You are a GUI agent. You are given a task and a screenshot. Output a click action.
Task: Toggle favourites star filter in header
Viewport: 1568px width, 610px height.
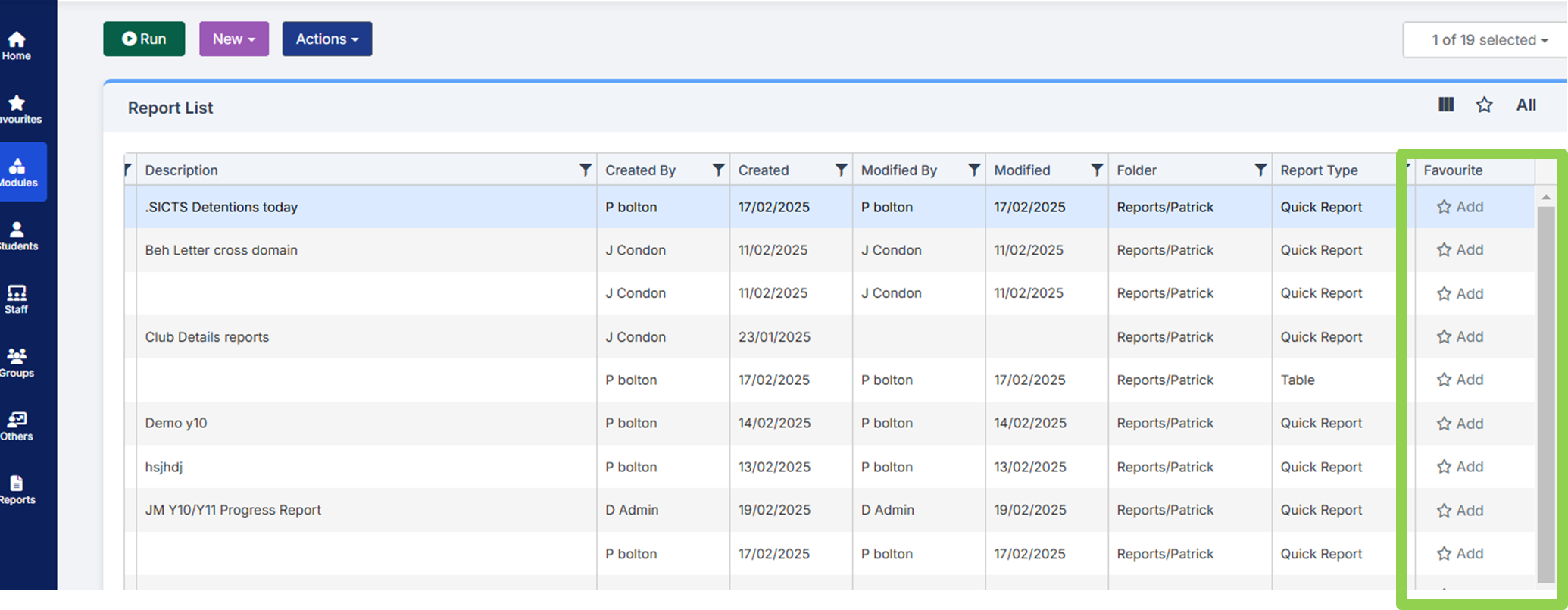tap(1484, 105)
